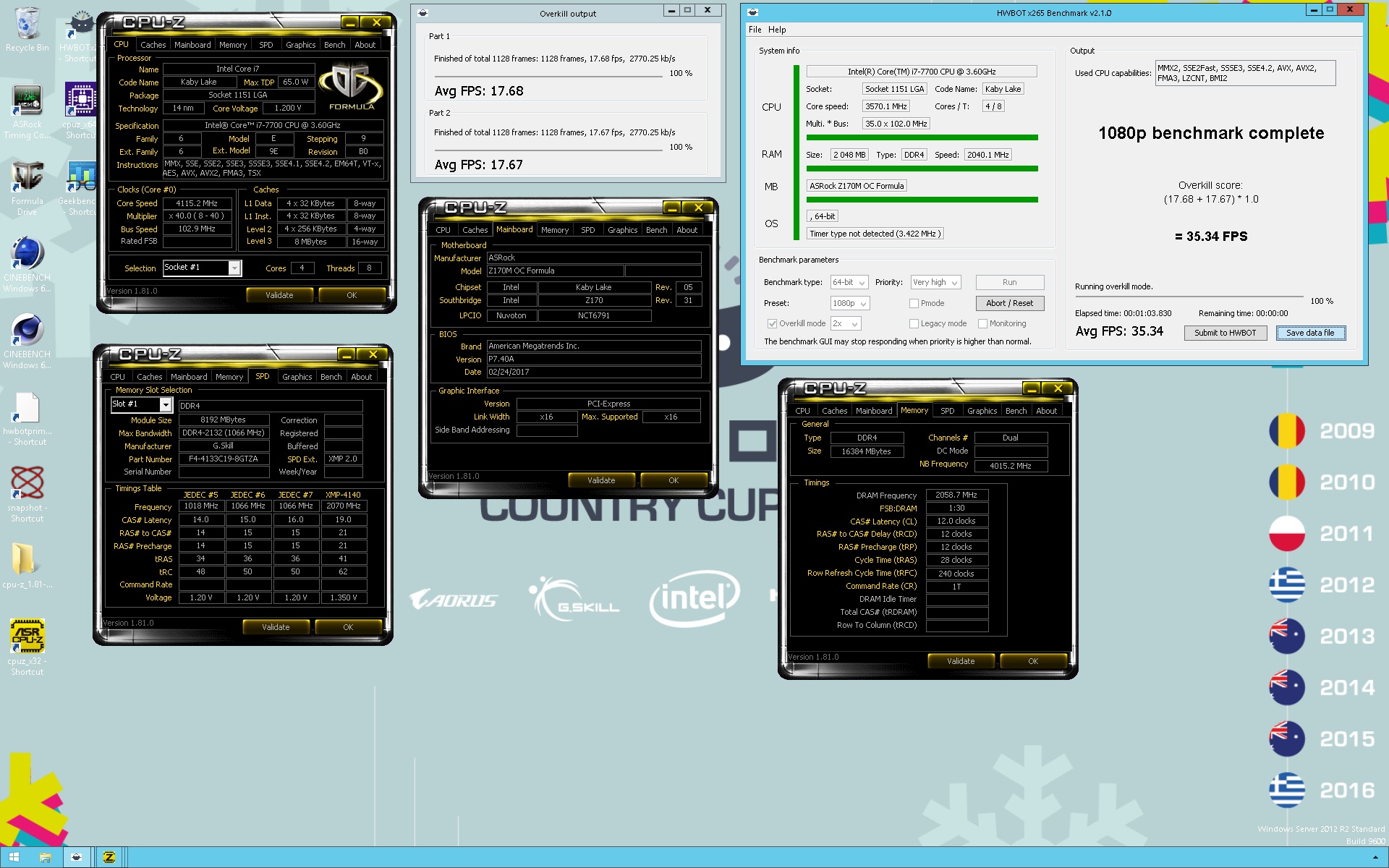Open Formula Drive desktop icon

point(27,188)
